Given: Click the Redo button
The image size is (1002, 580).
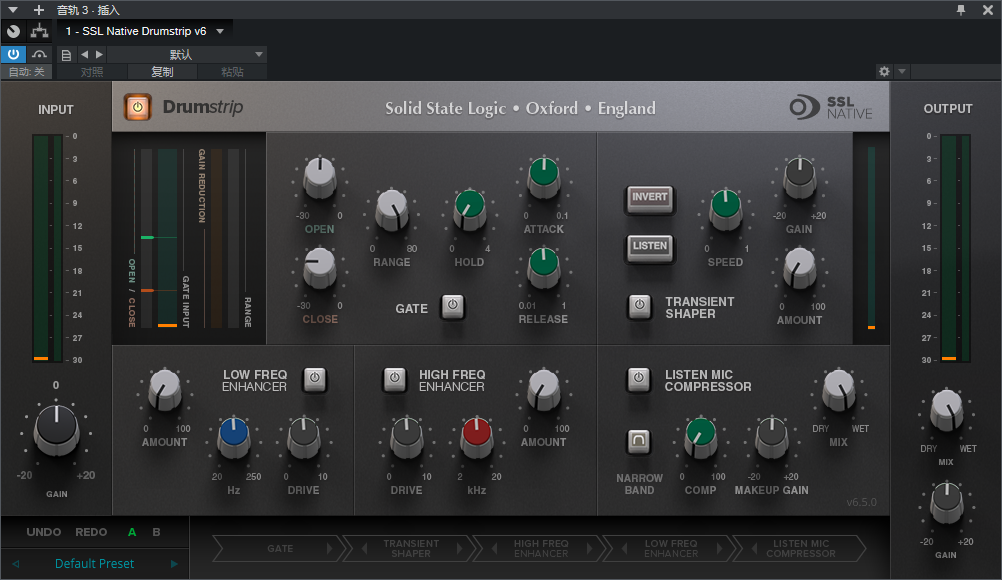Looking at the screenshot, I should click(x=91, y=532).
